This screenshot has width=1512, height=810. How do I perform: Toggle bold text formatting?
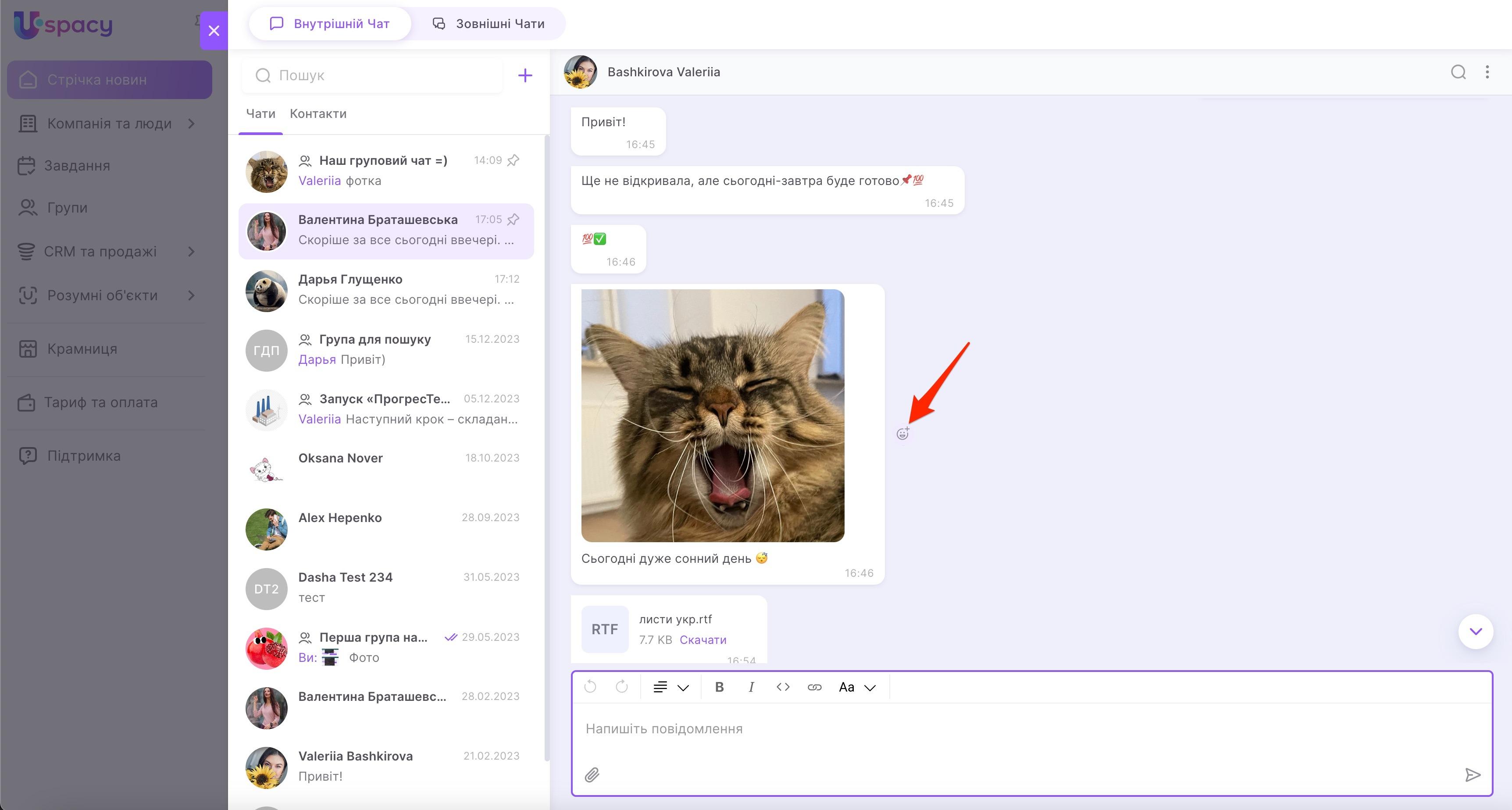pyautogui.click(x=719, y=687)
